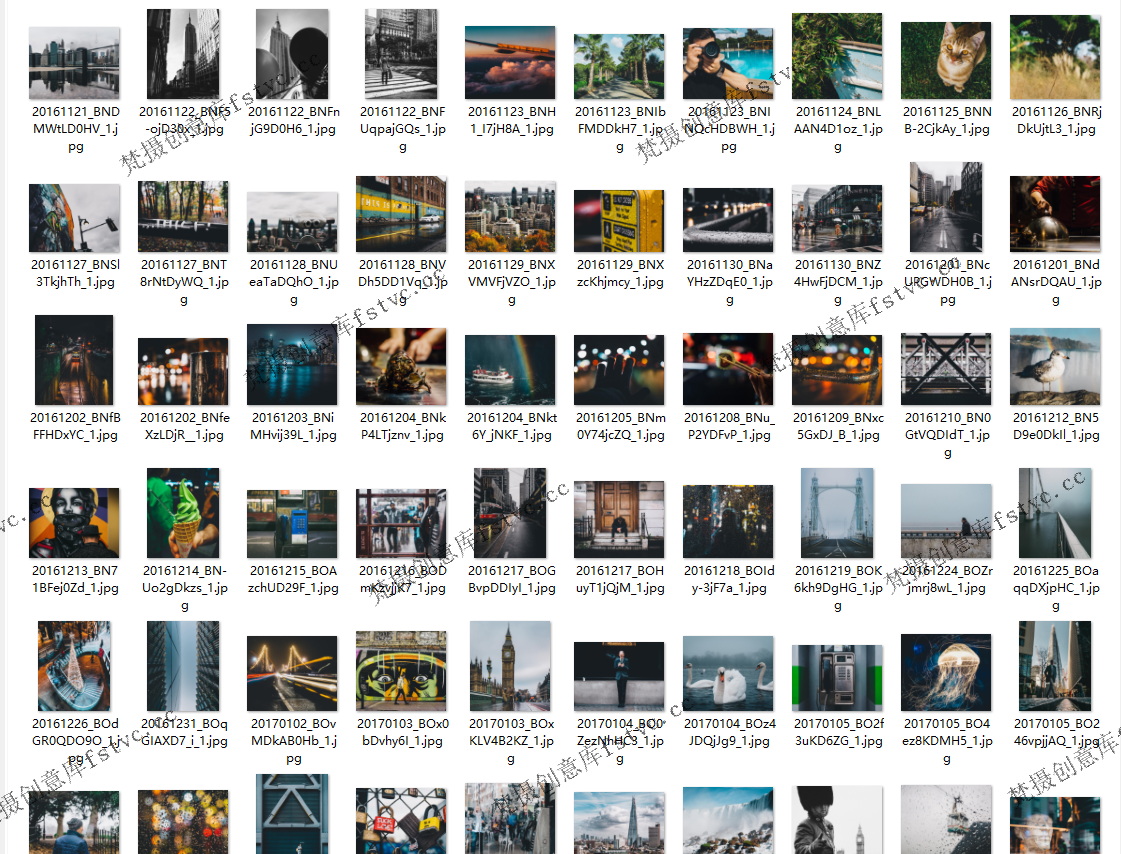Image resolution: width=1121 pixels, height=854 pixels.
Task: Select crosswalk photo 20161122_BNFUqpajGQs_1.jpg
Action: (401, 54)
